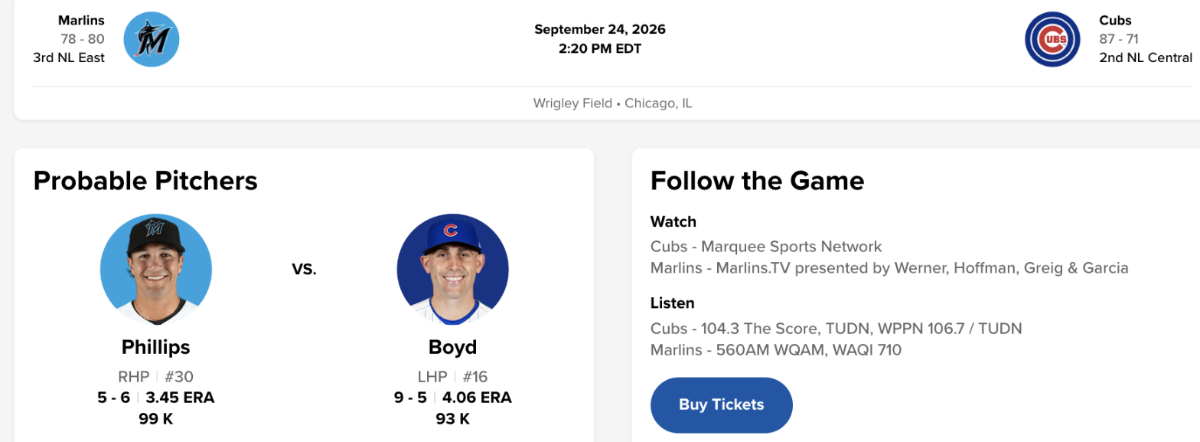Open pitcher Boyd name link

tap(453, 348)
